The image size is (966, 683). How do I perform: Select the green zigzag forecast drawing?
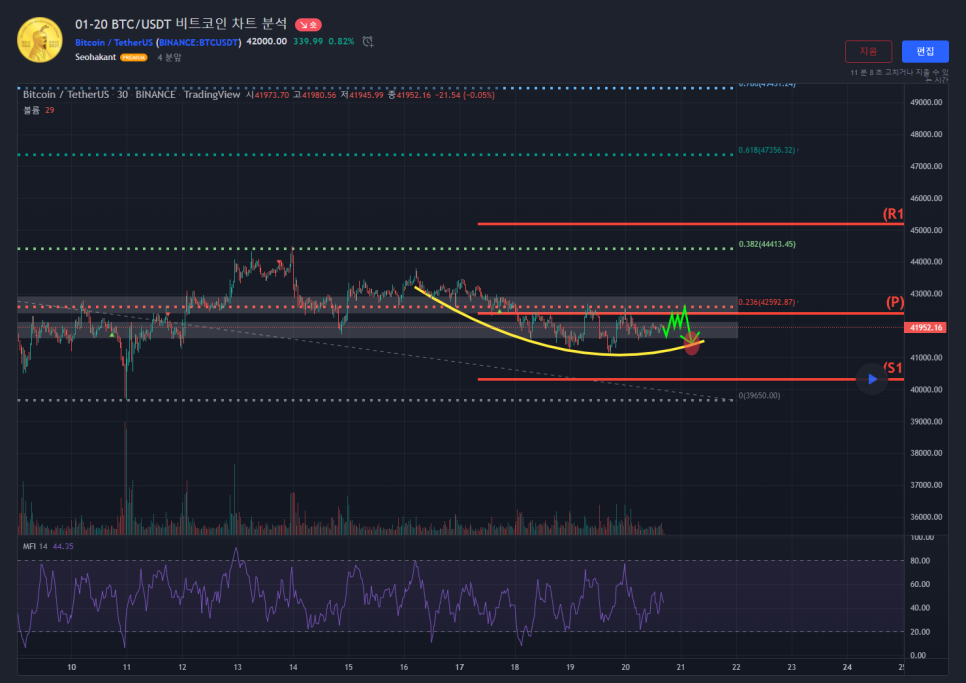(x=675, y=322)
